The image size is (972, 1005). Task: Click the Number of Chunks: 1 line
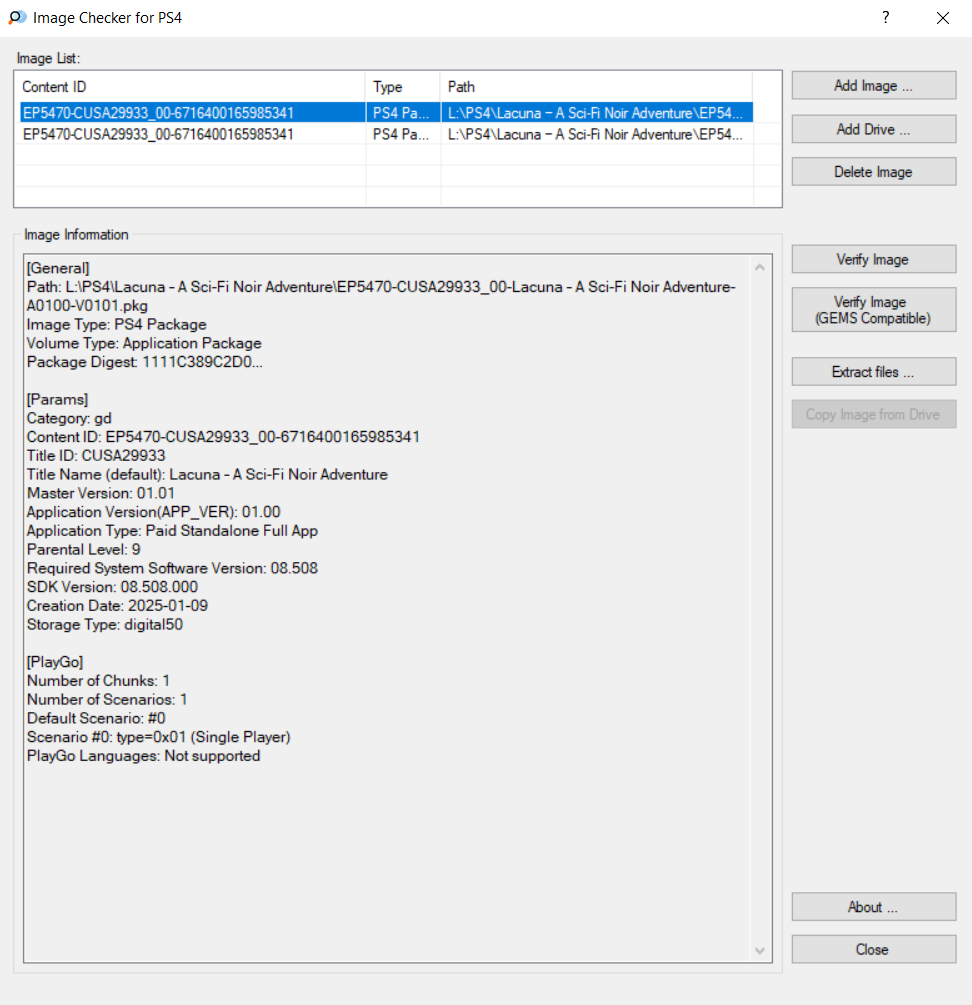pyautogui.click(x=99, y=680)
